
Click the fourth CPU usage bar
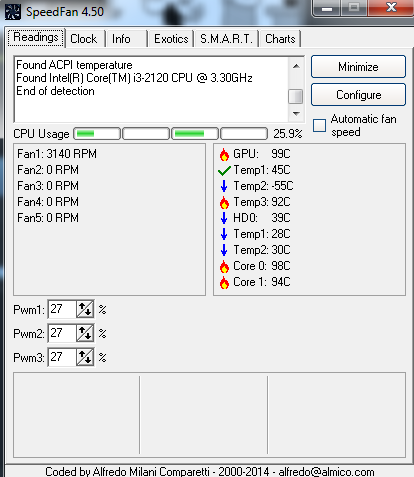244,134
